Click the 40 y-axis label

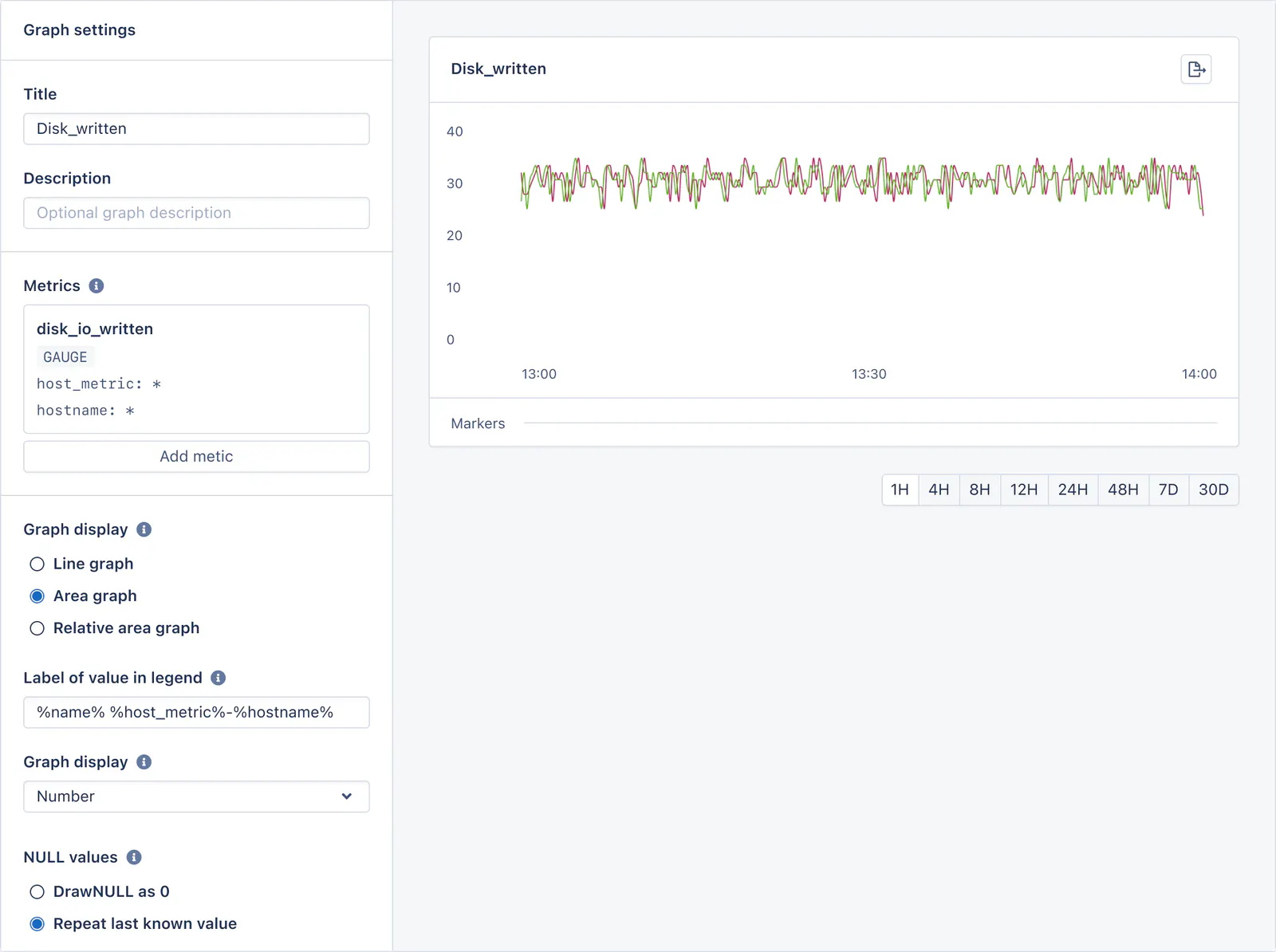click(x=455, y=132)
